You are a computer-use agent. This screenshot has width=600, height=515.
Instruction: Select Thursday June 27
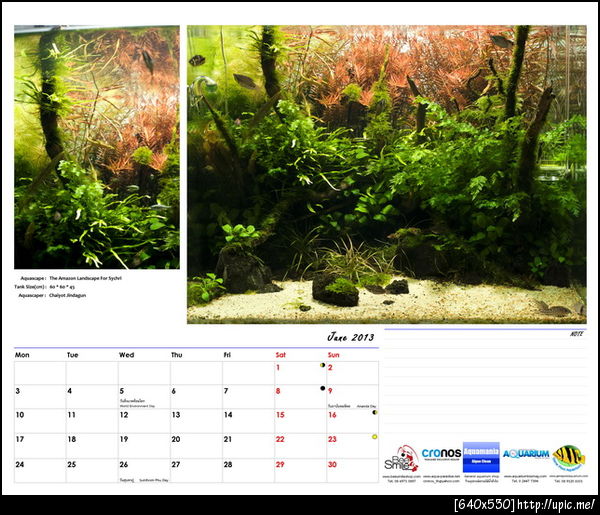(x=196, y=471)
